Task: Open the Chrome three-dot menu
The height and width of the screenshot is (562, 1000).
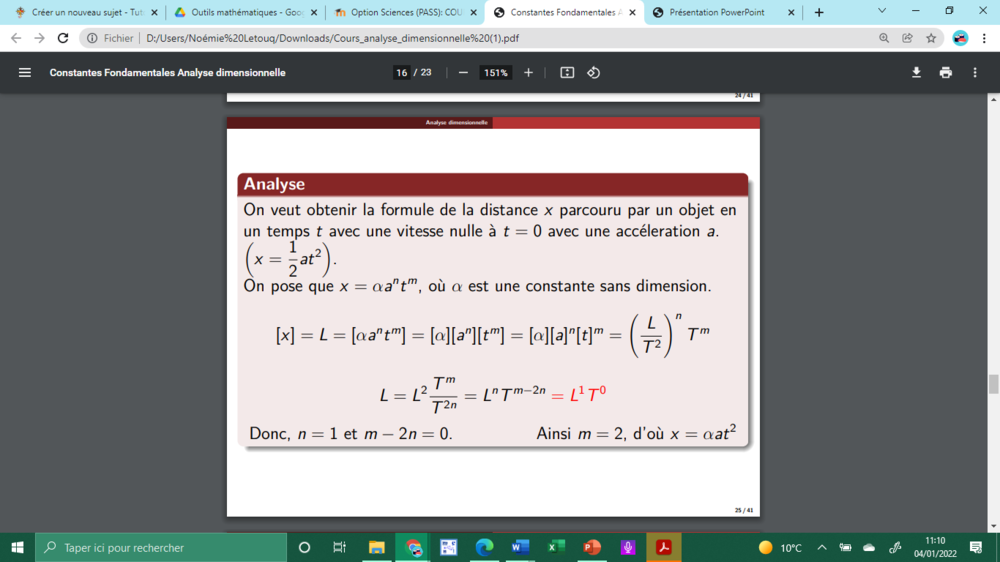Action: (985, 38)
